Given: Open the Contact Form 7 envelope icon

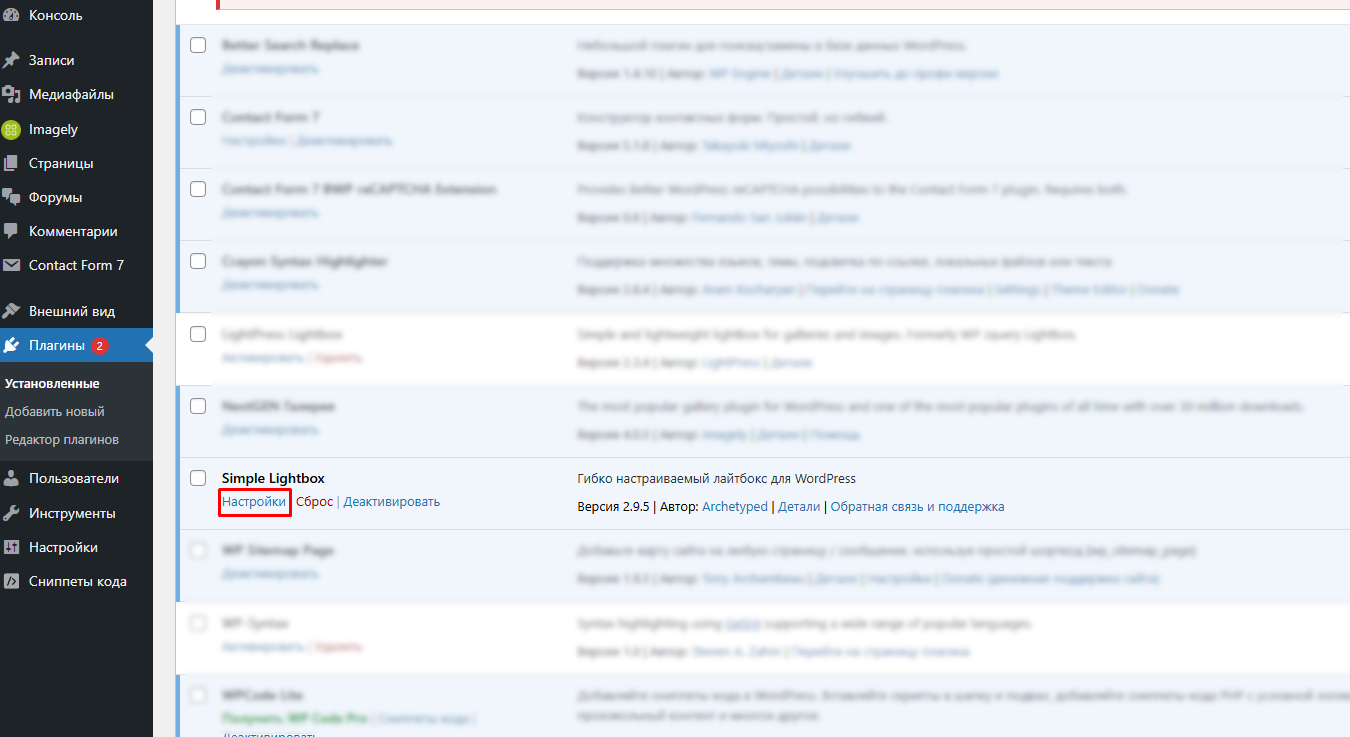Looking at the screenshot, I should click(x=12, y=265).
